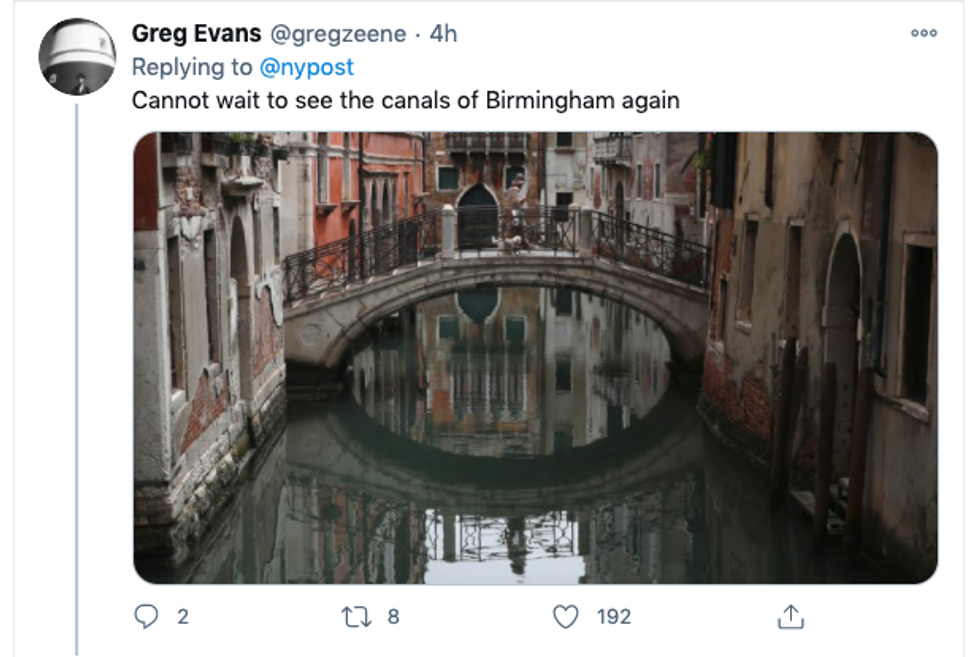Like the tweet with the heart icon
Viewport: 980px width, 657px height.
[x=566, y=617]
